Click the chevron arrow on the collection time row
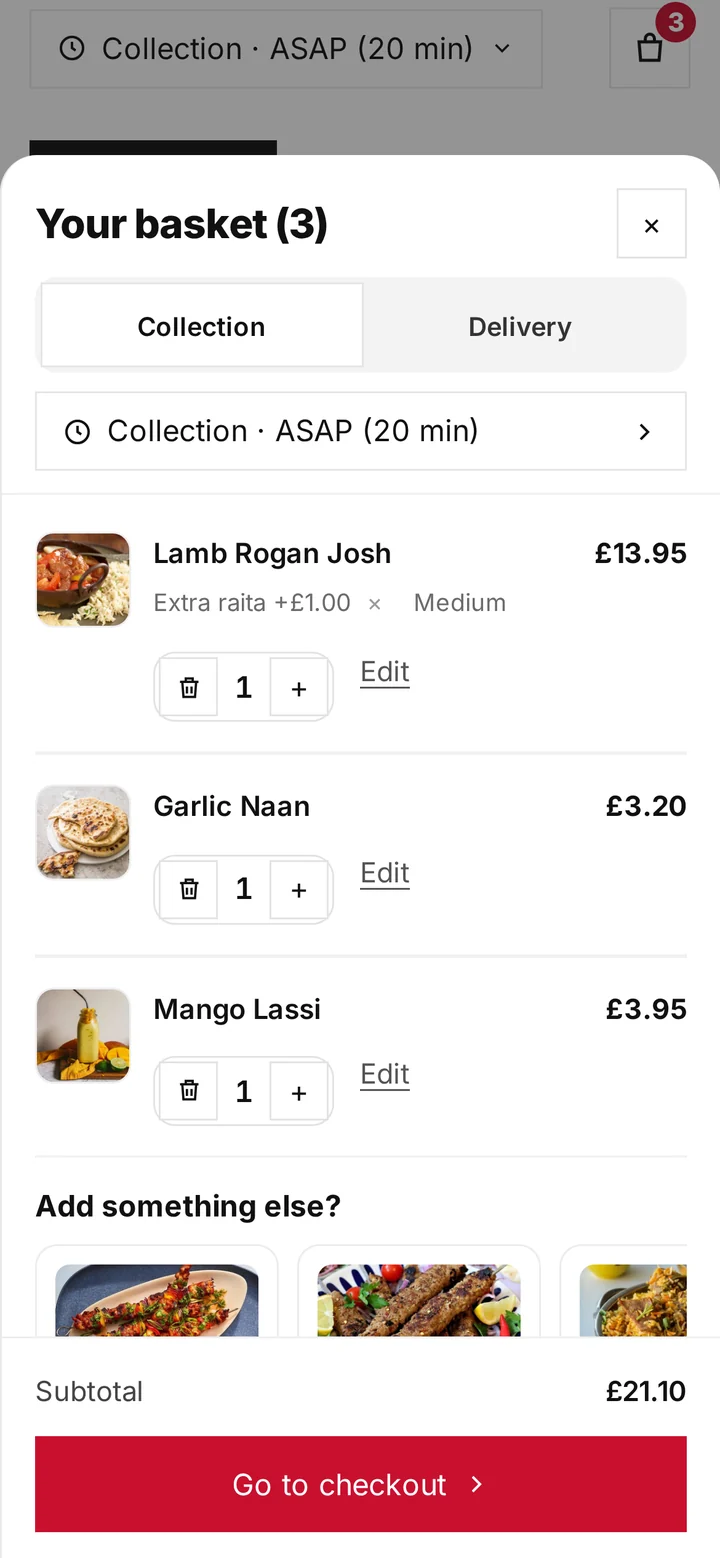The height and width of the screenshot is (1558, 720). pos(645,431)
